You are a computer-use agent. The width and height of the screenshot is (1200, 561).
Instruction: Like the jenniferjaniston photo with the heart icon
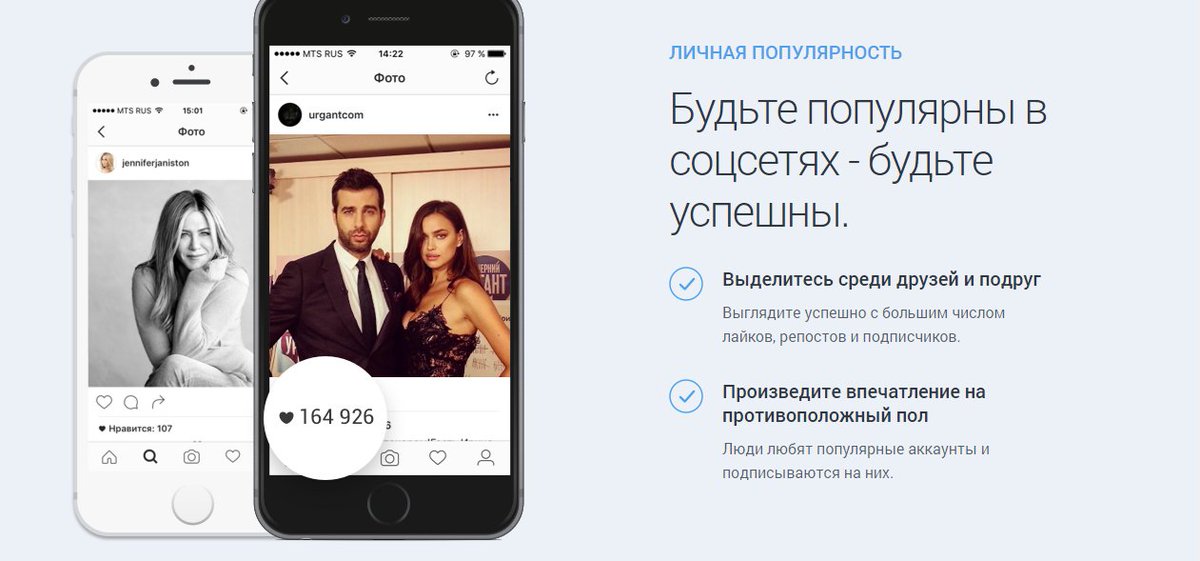point(104,402)
